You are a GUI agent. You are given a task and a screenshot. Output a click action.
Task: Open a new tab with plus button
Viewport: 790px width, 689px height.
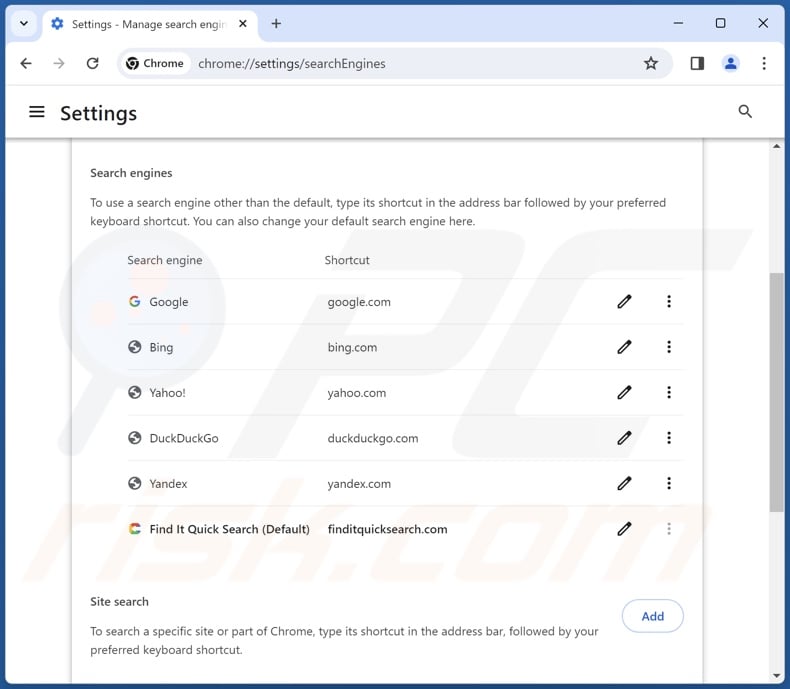pos(276,23)
